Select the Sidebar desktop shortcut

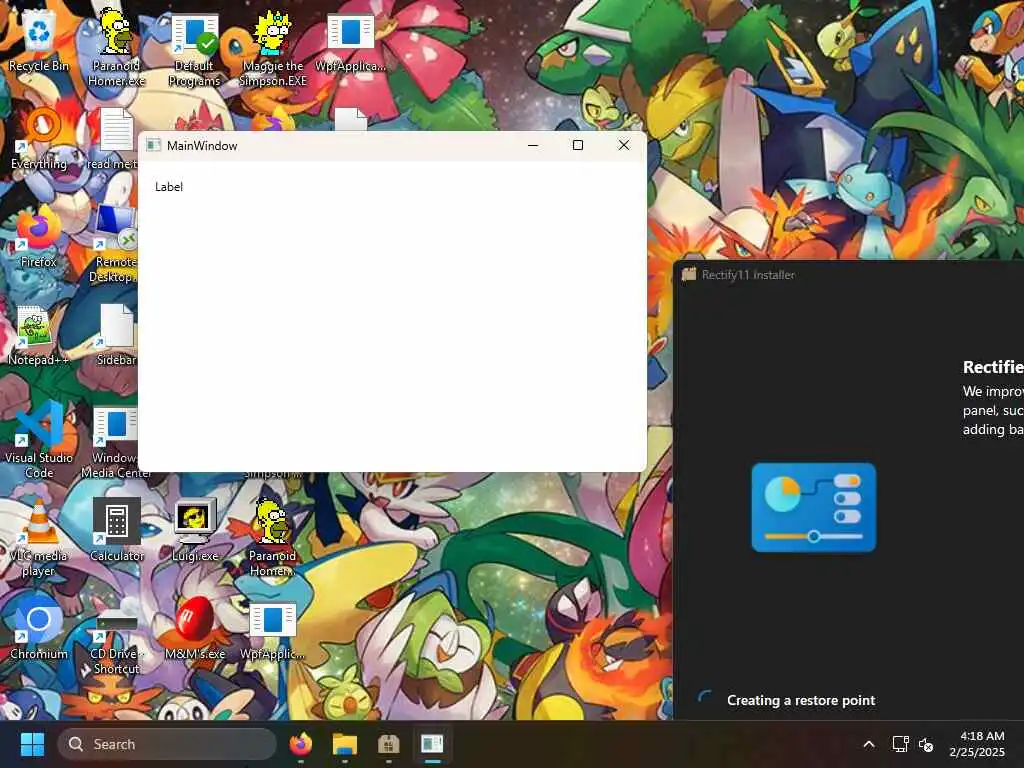click(x=116, y=335)
